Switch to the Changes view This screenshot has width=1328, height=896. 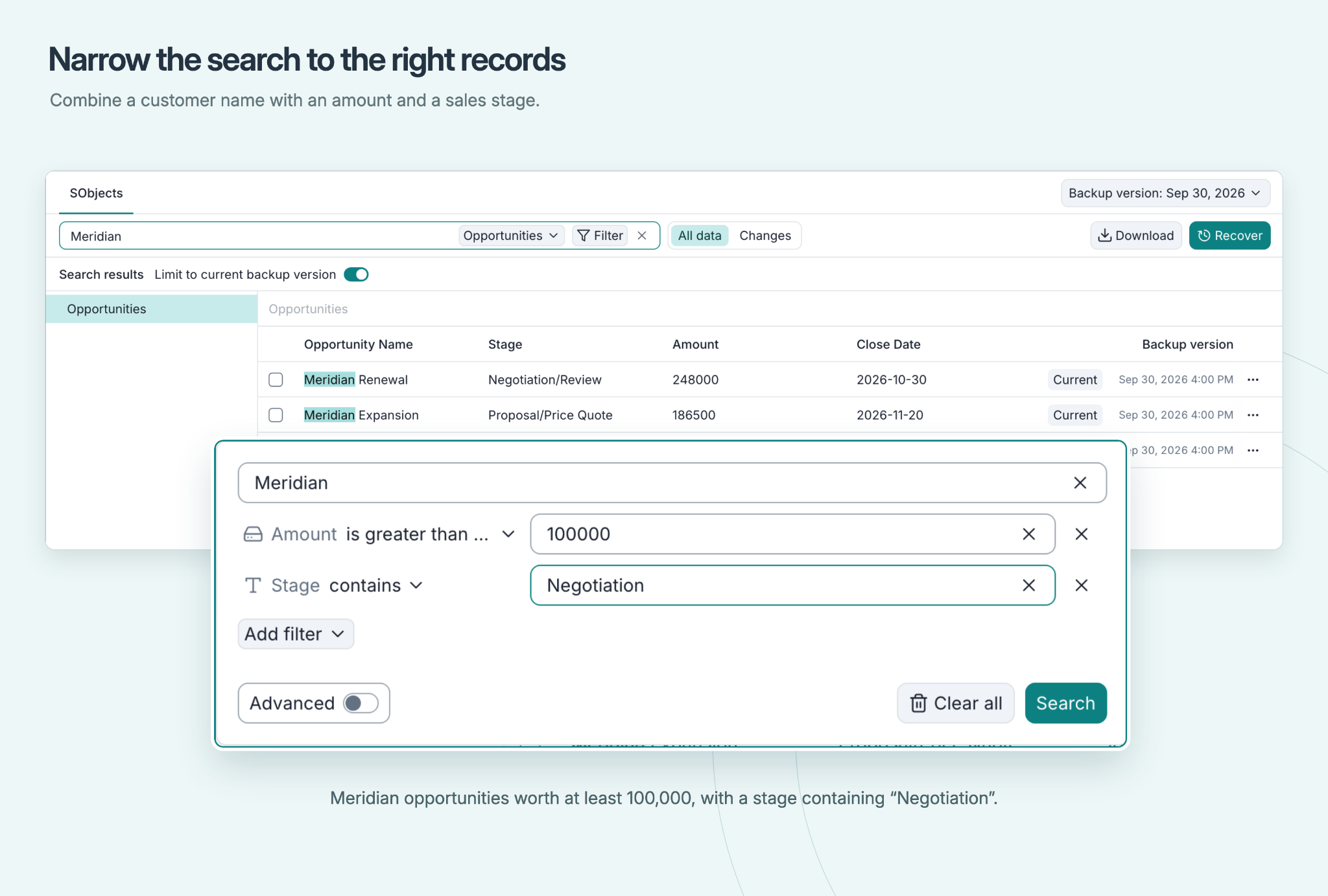pos(765,235)
